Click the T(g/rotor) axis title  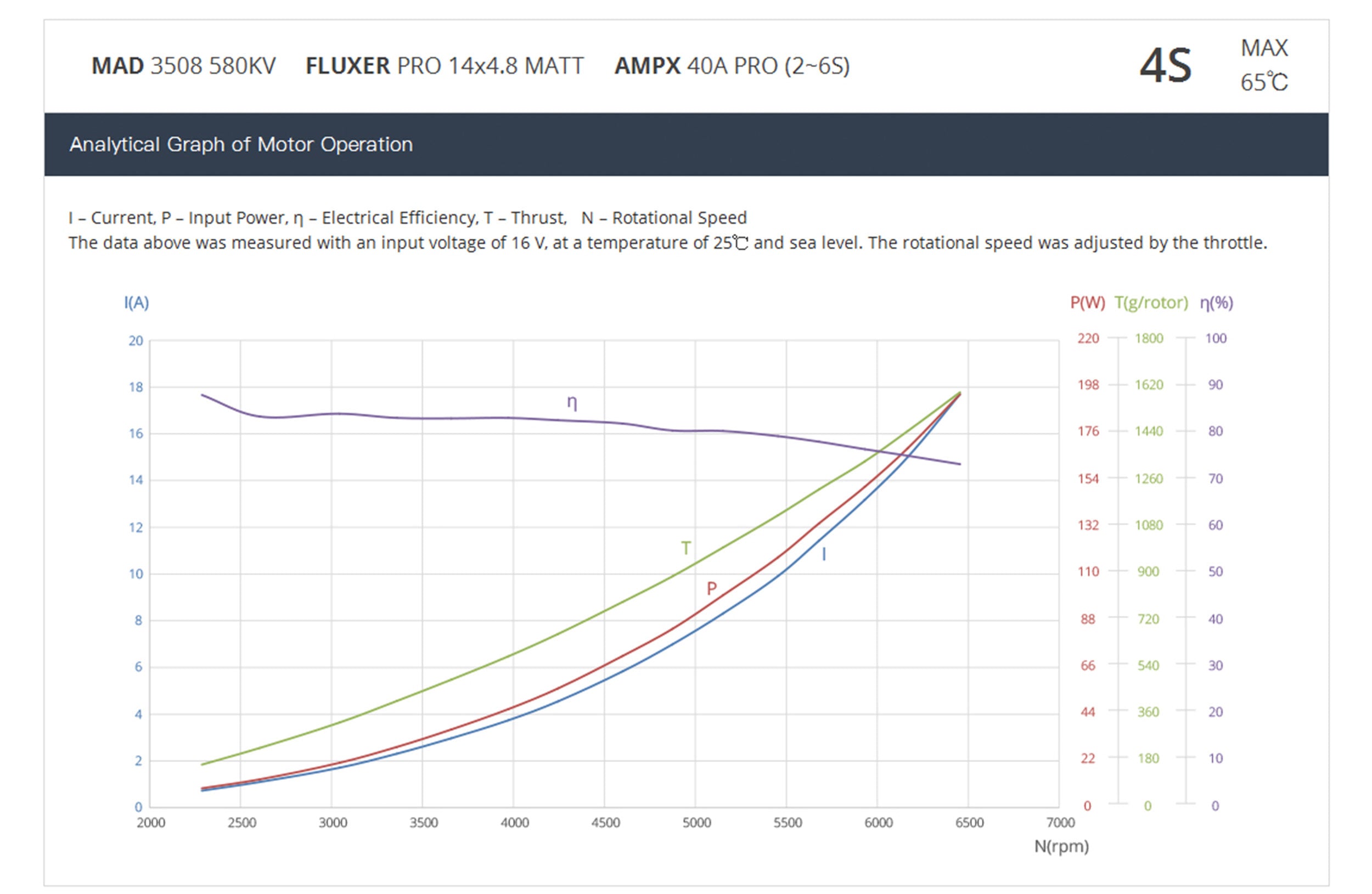1151,302
